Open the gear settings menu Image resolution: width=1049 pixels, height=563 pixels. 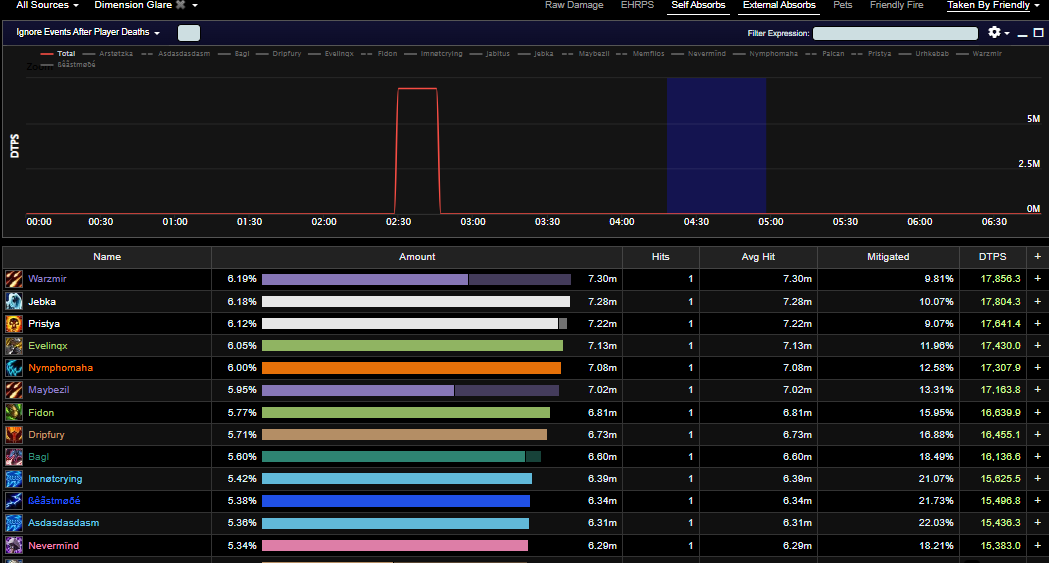[998, 32]
